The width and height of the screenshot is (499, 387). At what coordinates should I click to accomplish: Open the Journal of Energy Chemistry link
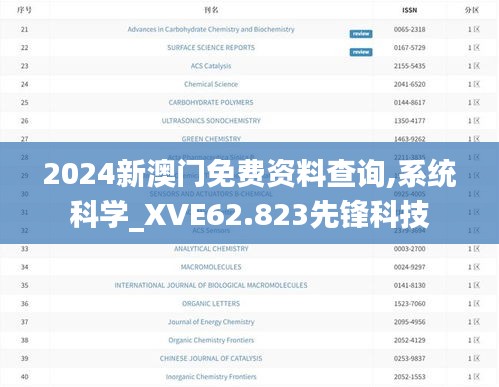211,322
